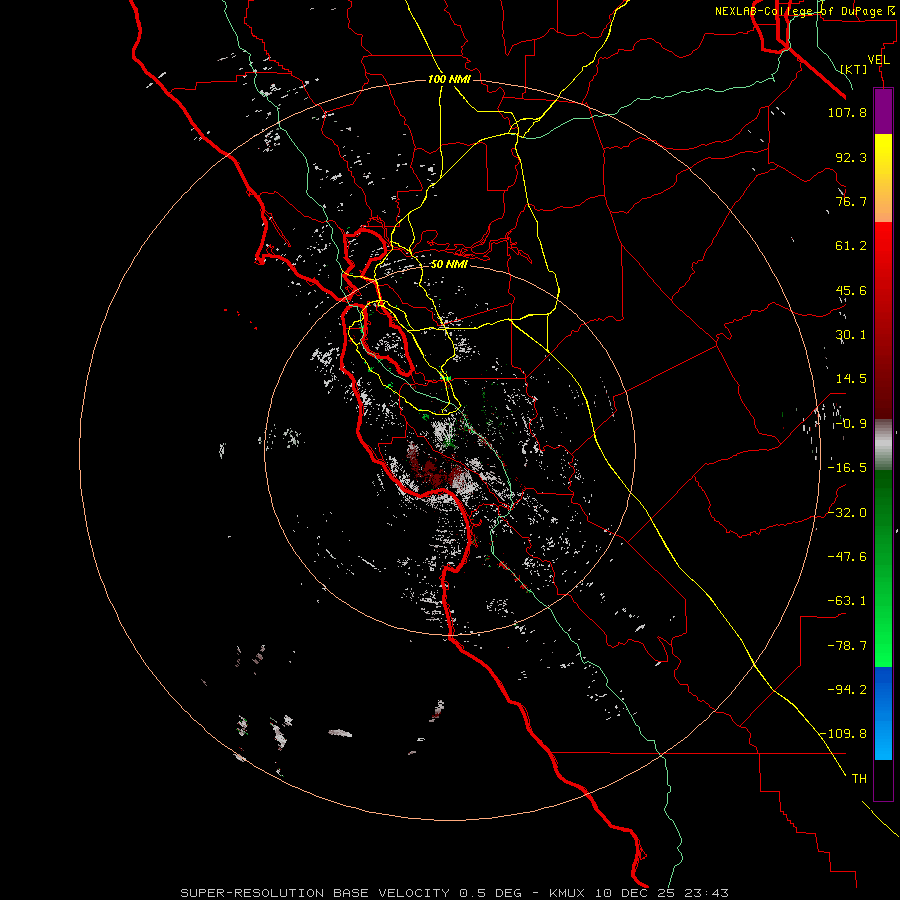
Task: Click the 100 NMI range ring label
Action: 449,79
